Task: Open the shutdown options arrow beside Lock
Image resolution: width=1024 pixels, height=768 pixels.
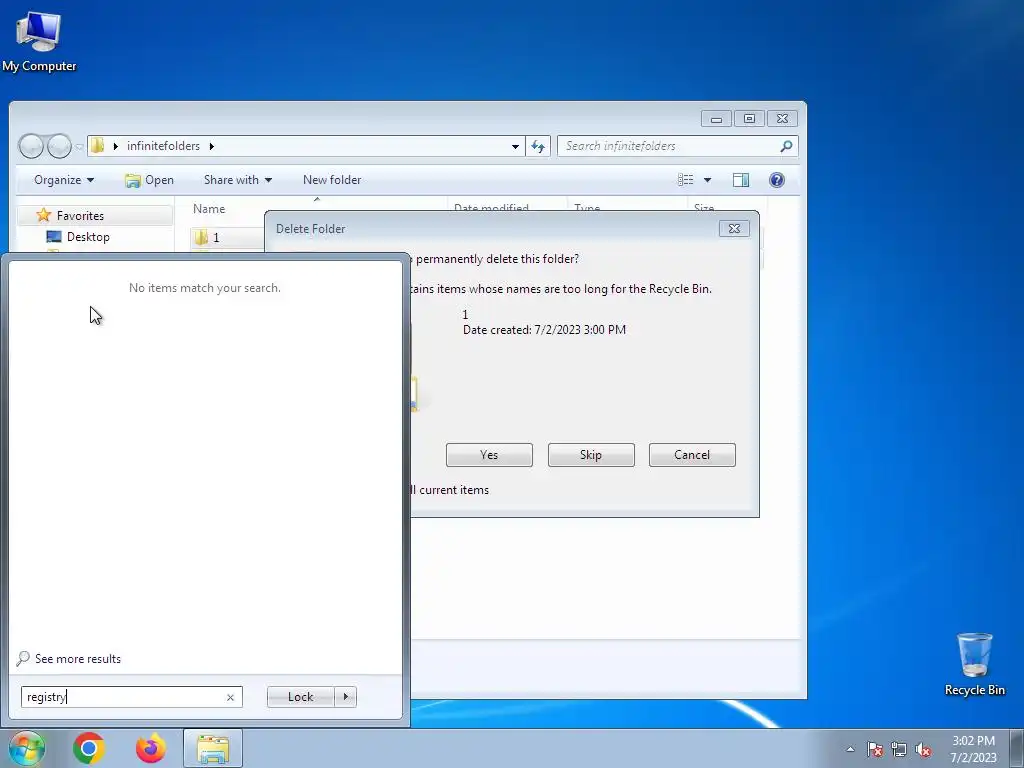Action: click(345, 697)
